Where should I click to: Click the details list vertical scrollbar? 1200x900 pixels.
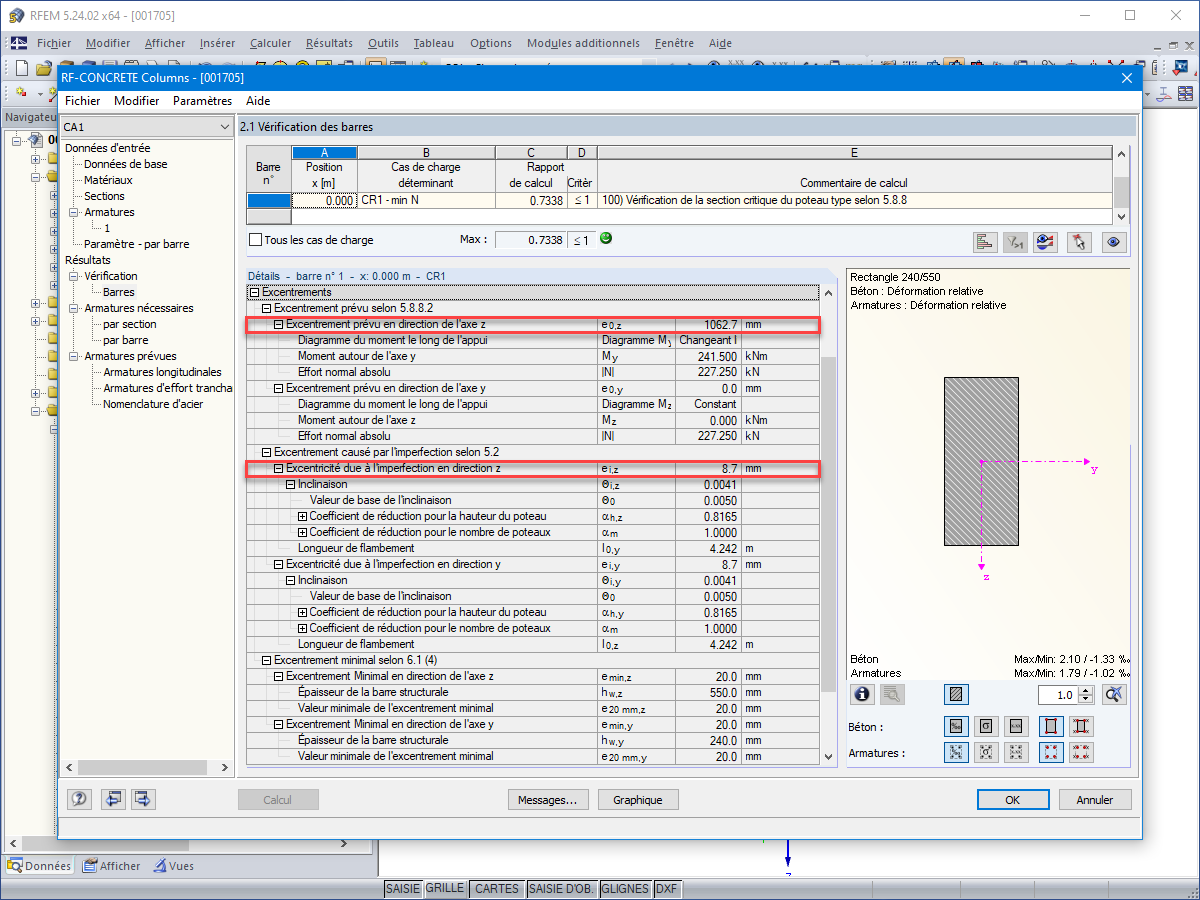pos(827,523)
